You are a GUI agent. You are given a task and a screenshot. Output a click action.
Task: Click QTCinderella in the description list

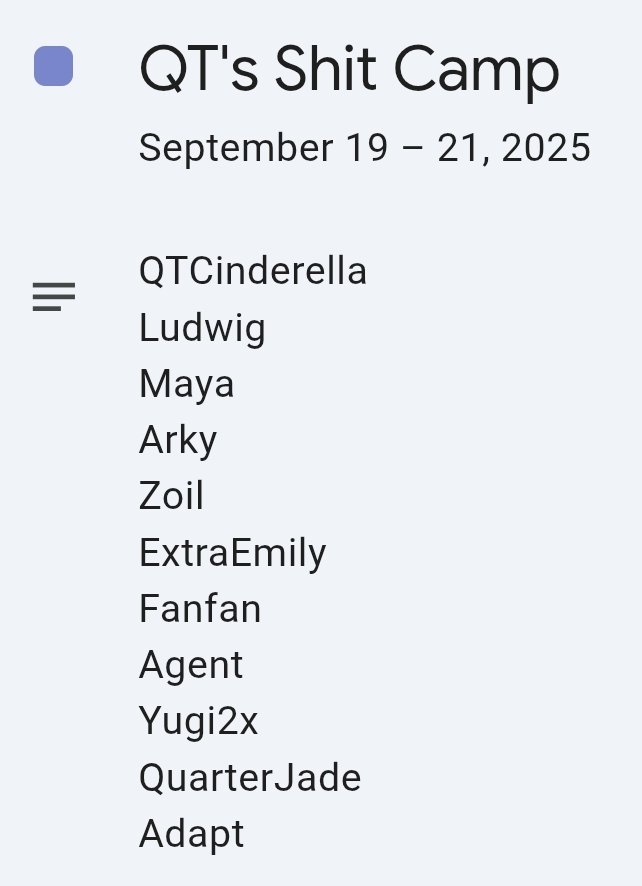point(253,271)
